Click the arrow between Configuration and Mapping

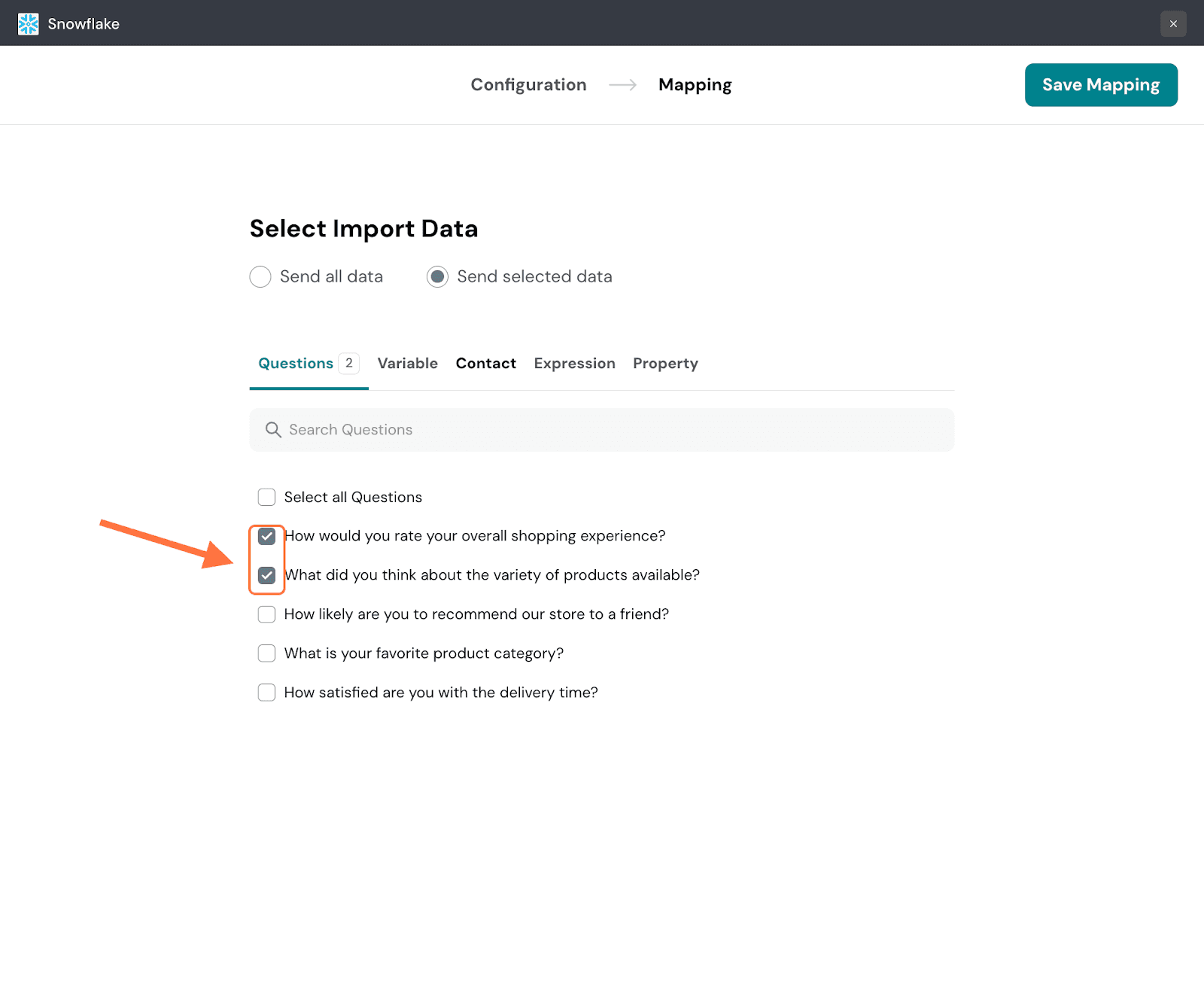(622, 85)
